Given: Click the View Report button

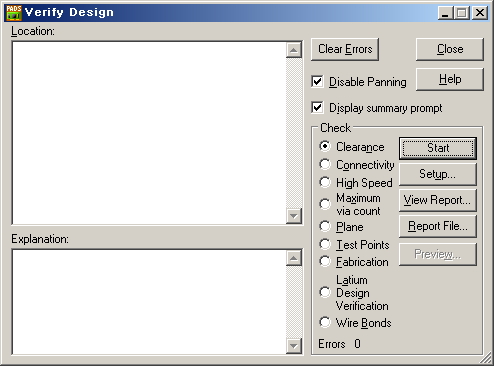Looking at the screenshot, I should [x=438, y=200].
